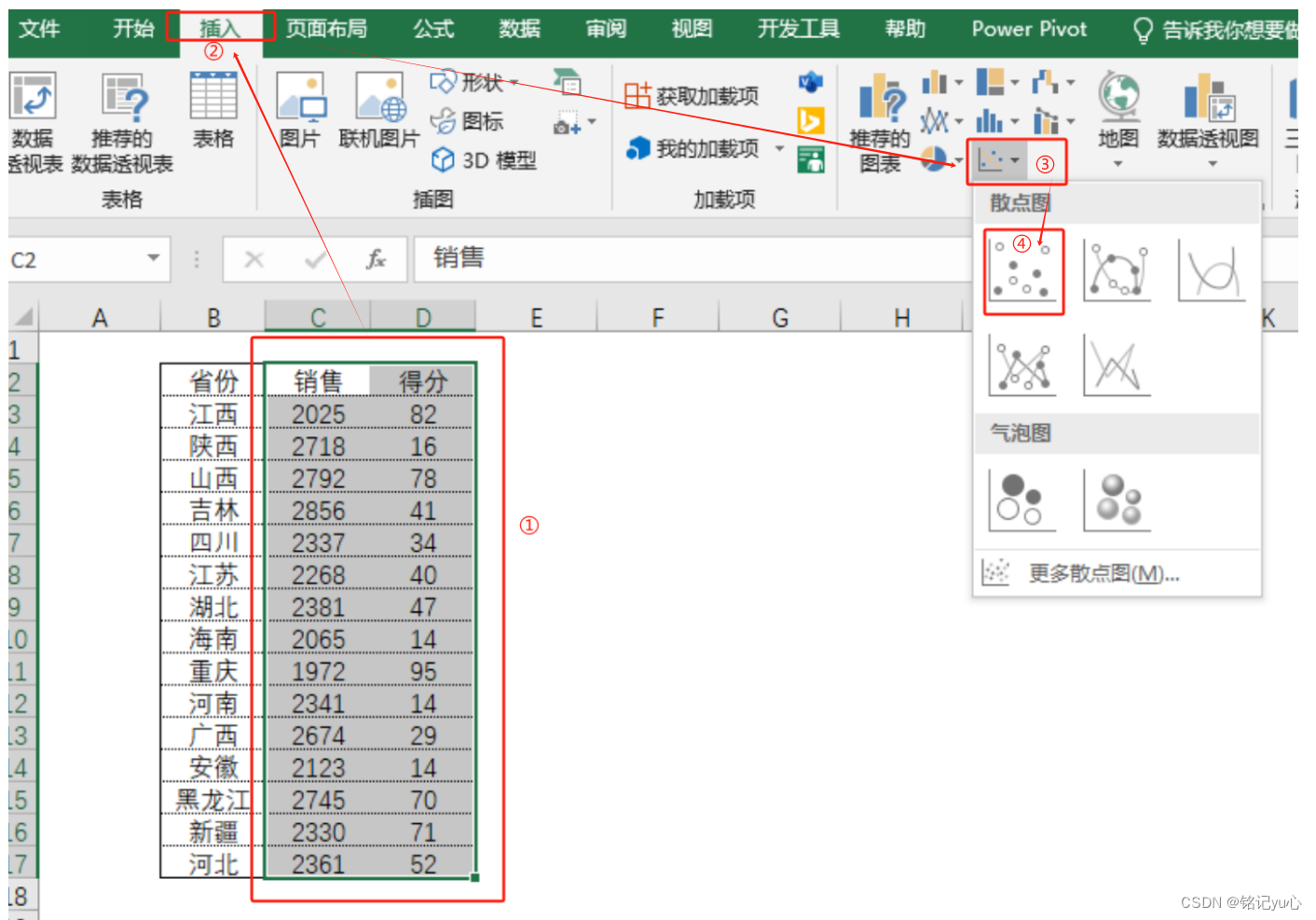The height and width of the screenshot is (920, 1316).
Task: Select scatter with straight lines and markers
Action: coord(1023,365)
